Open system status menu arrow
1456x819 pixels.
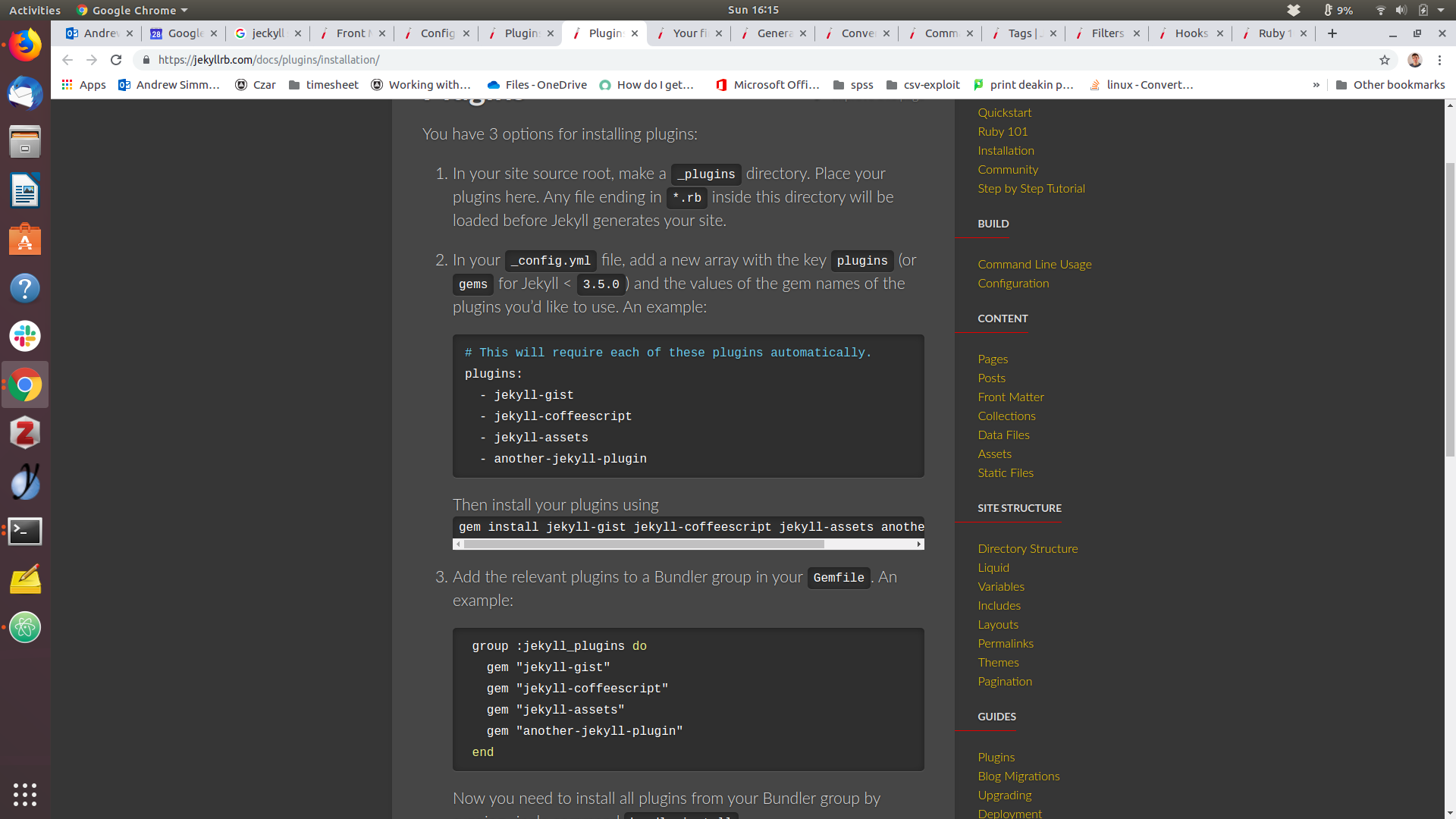pyautogui.click(x=1441, y=10)
